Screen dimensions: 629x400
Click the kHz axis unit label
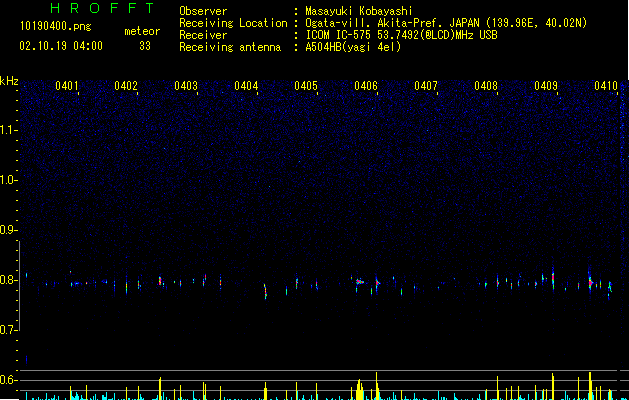tap(9, 81)
